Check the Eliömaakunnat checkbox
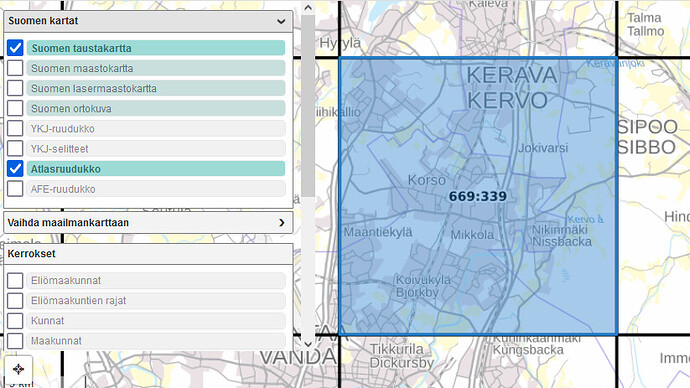The width and height of the screenshot is (690, 388). tap(15, 280)
